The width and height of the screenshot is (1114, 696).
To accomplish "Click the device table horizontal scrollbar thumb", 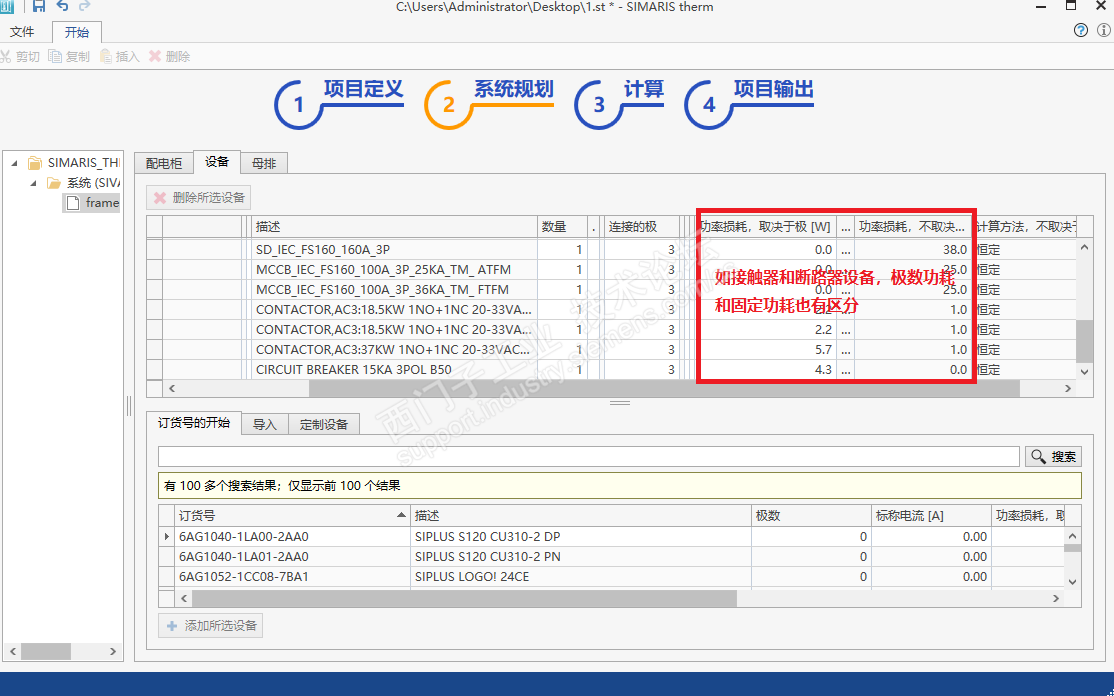I will [x=664, y=388].
